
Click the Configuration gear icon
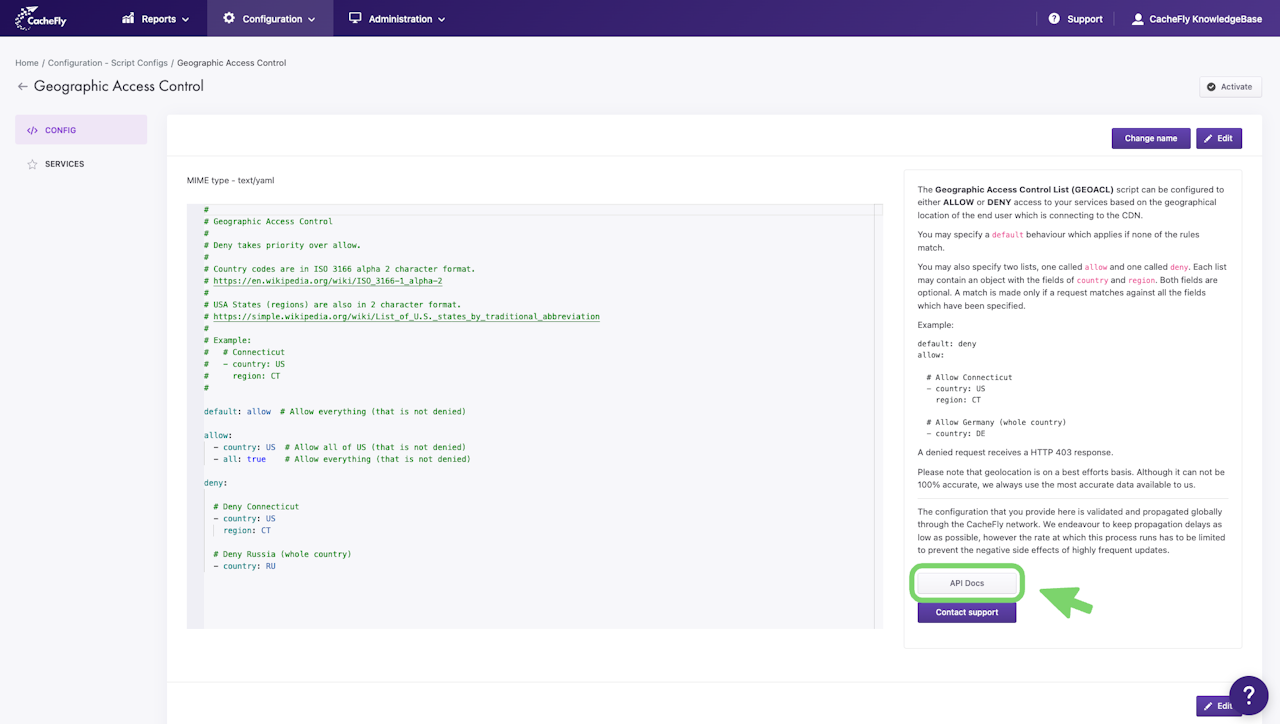[x=229, y=18]
